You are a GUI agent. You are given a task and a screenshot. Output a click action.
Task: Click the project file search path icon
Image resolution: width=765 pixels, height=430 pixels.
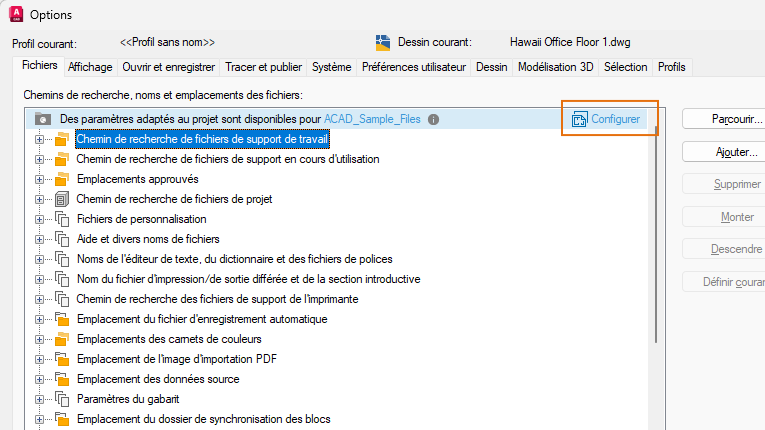(x=62, y=199)
